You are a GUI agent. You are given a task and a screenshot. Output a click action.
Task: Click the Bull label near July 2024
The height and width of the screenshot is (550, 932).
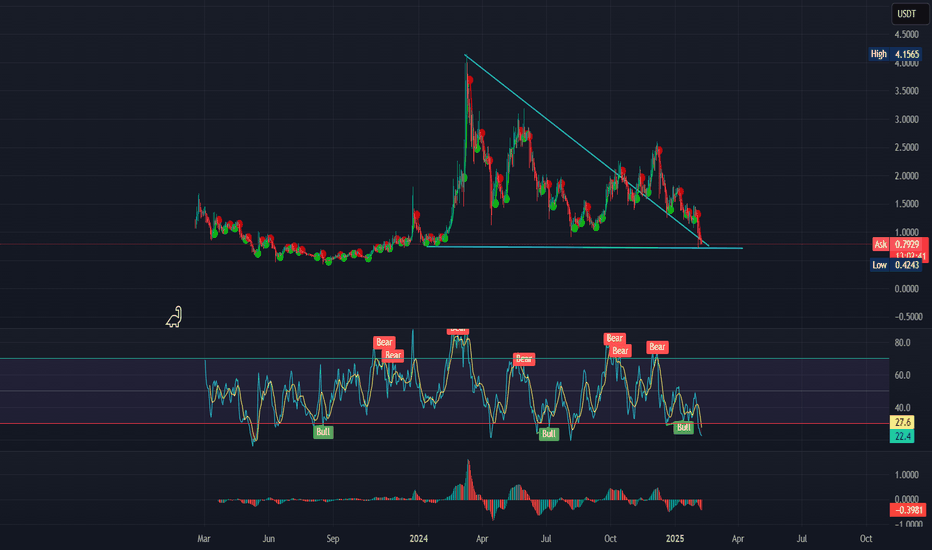pyautogui.click(x=549, y=434)
